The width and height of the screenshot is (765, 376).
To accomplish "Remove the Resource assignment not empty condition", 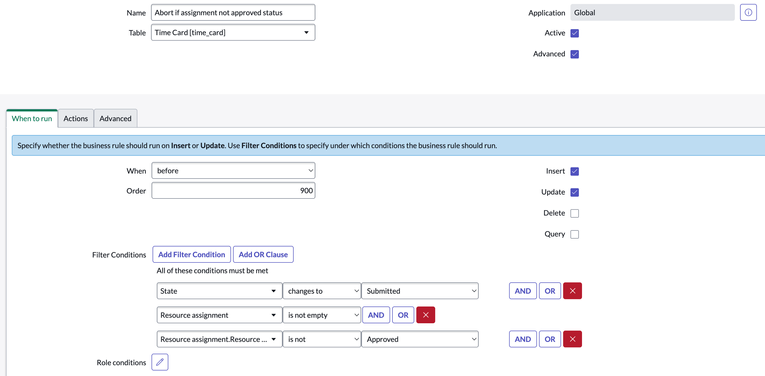I will 425,315.
